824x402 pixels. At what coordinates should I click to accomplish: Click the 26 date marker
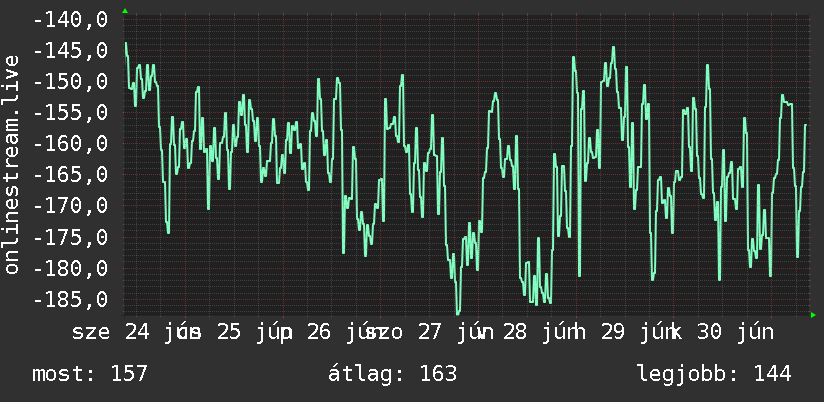tap(319, 332)
